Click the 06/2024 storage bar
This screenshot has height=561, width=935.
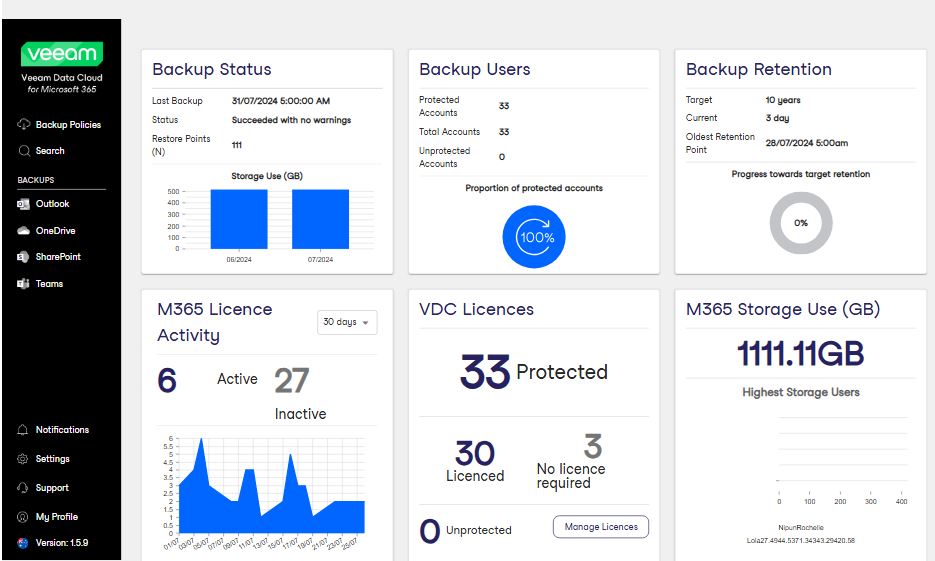coord(239,219)
